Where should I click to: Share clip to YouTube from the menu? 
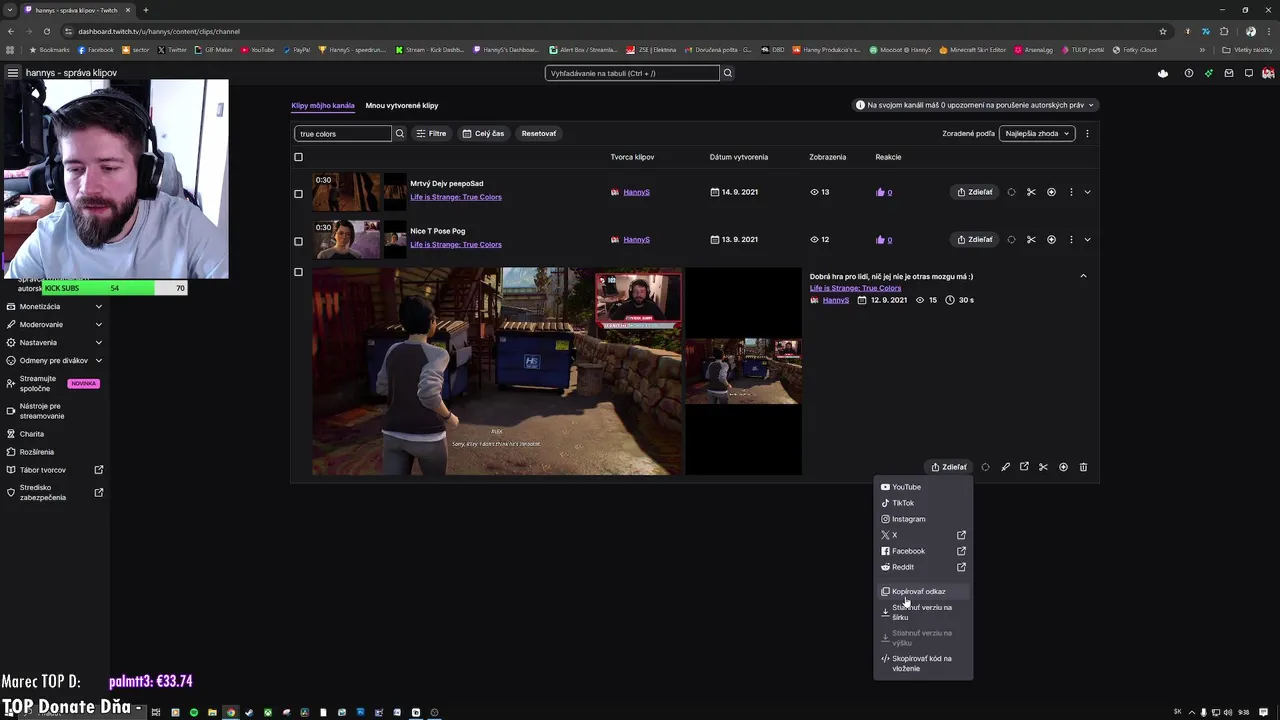pos(923,487)
